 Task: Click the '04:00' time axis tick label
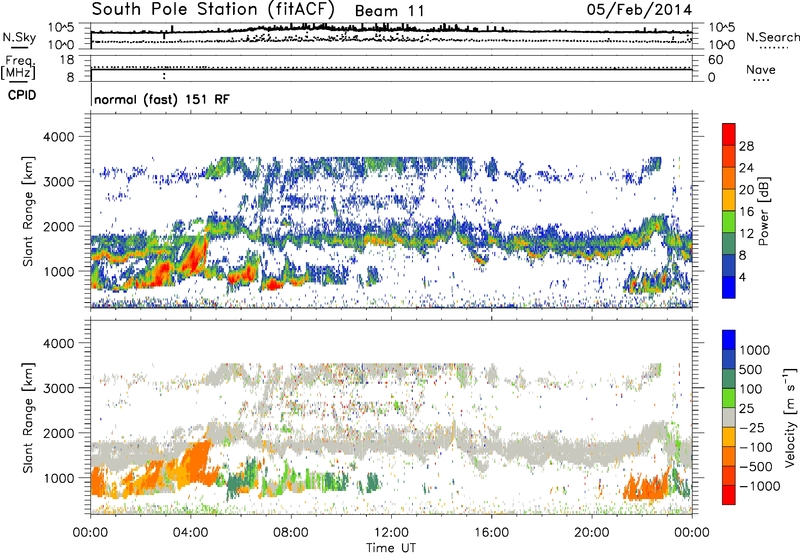[190, 533]
